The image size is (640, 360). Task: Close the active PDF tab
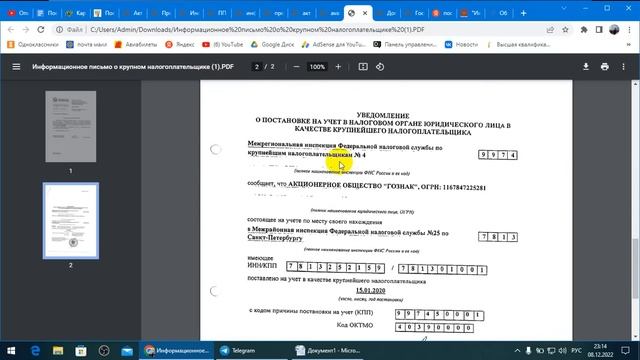pos(365,13)
